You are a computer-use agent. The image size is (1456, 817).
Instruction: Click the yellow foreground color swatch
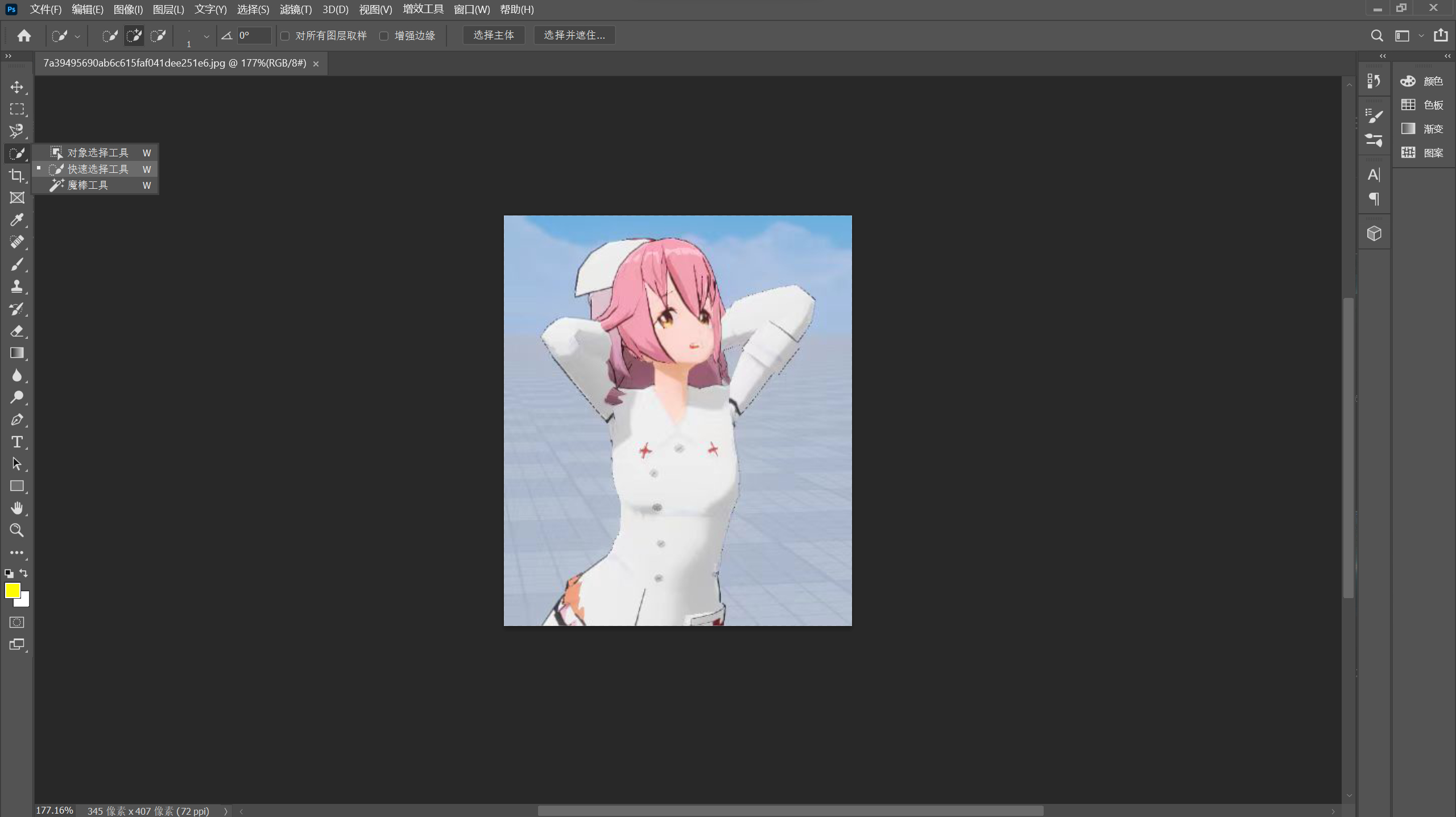coord(12,590)
